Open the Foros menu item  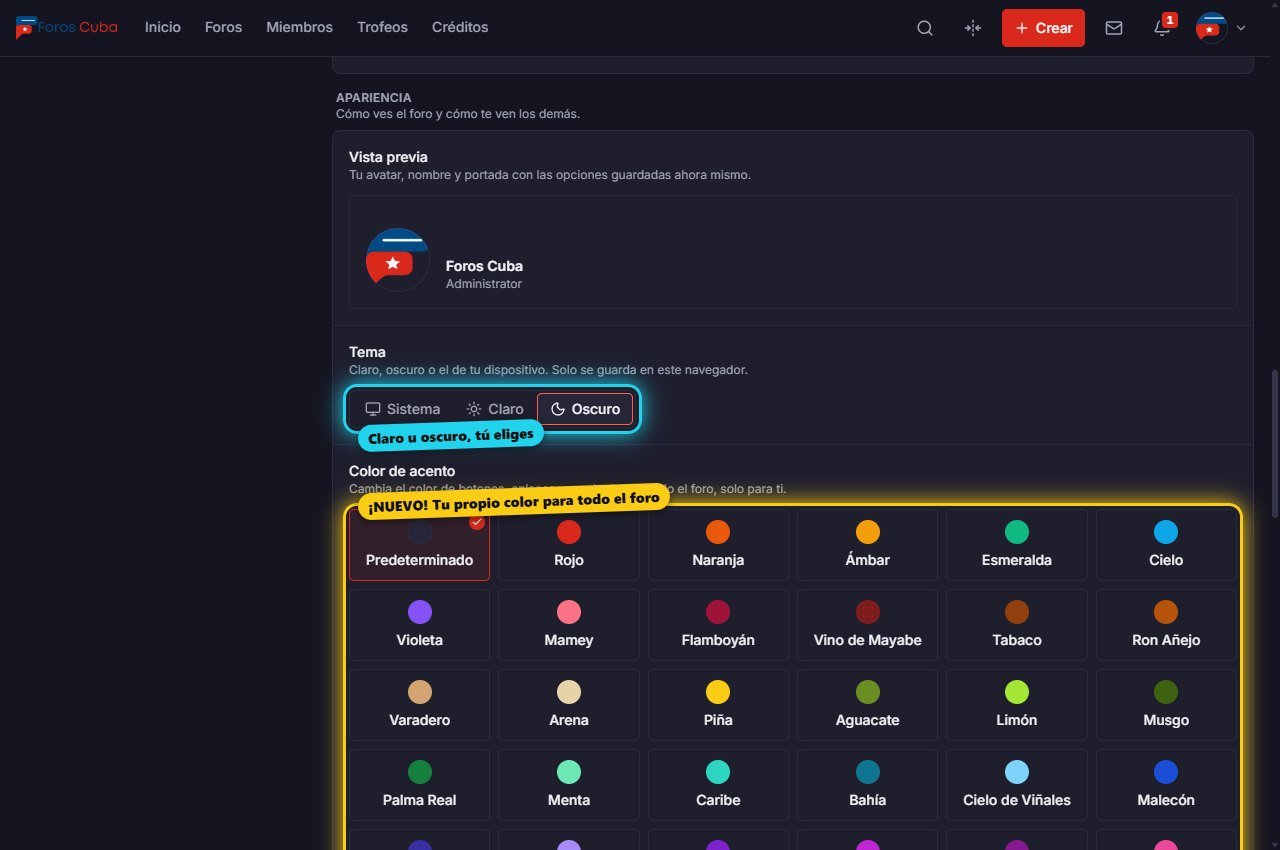pyautogui.click(x=224, y=27)
